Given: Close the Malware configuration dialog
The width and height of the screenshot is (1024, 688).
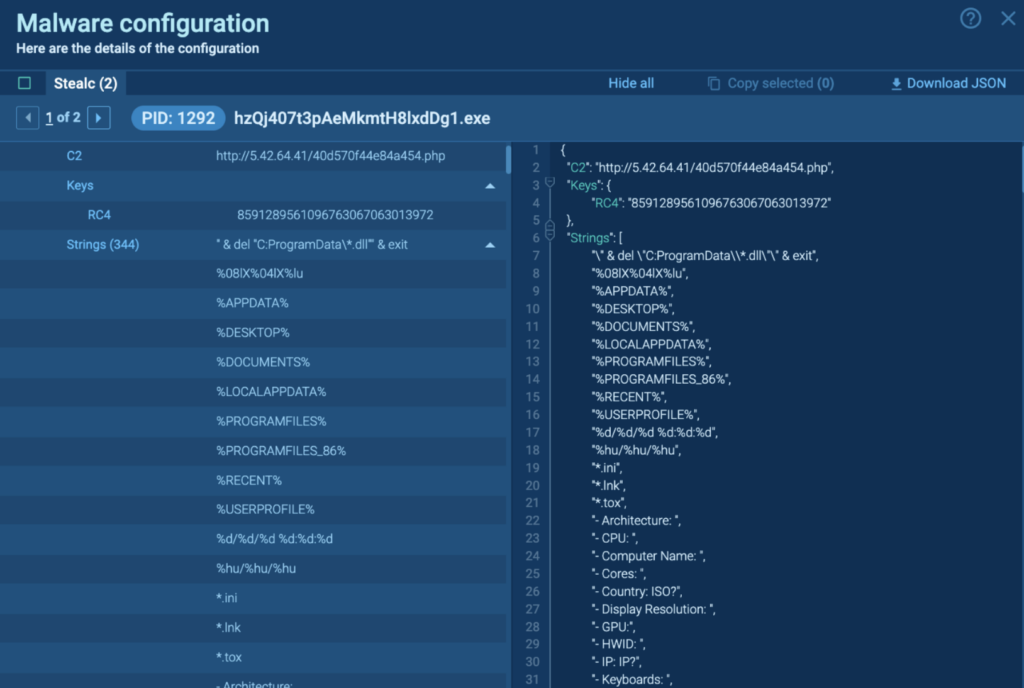Looking at the screenshot, I should [x=1008, y=19].
